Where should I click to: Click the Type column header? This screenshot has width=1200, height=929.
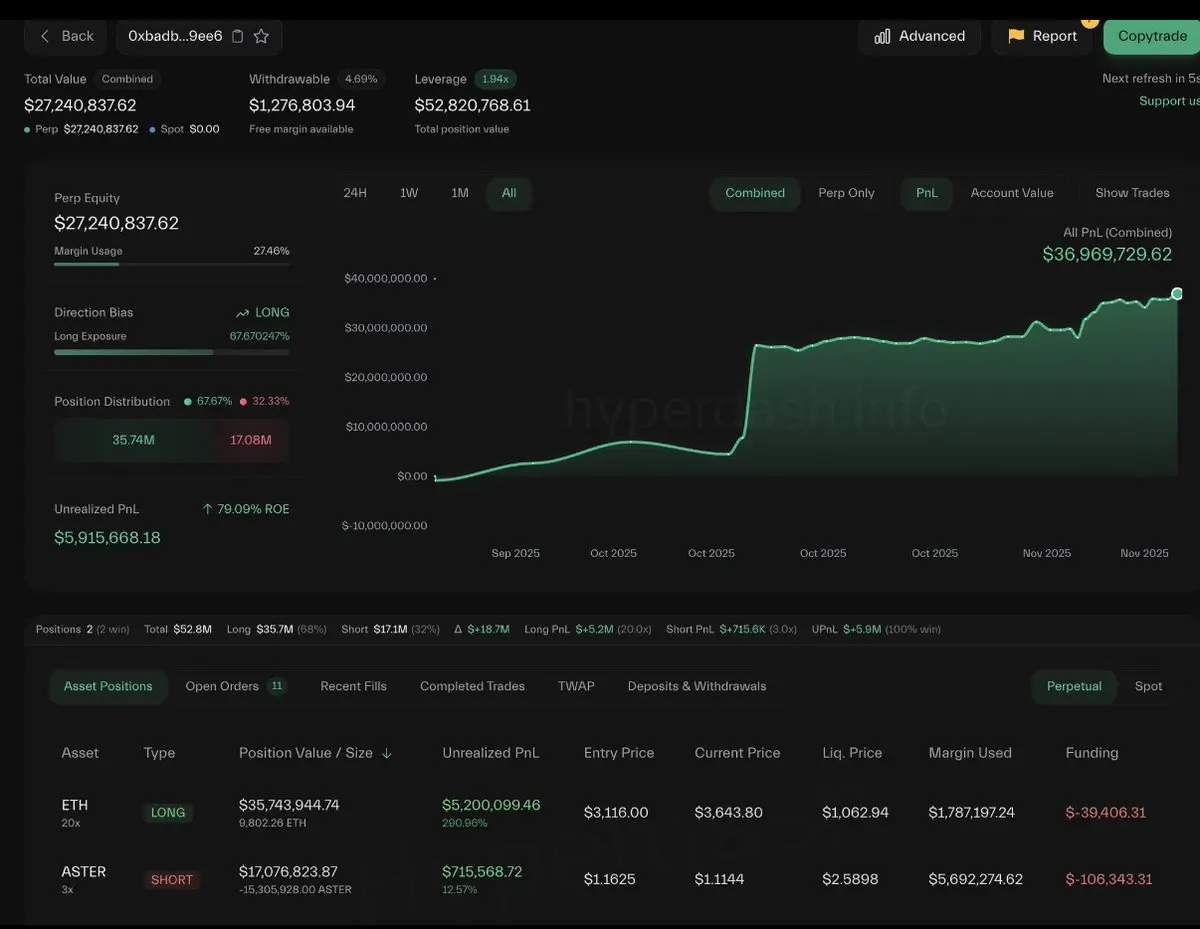coord(159,753)
